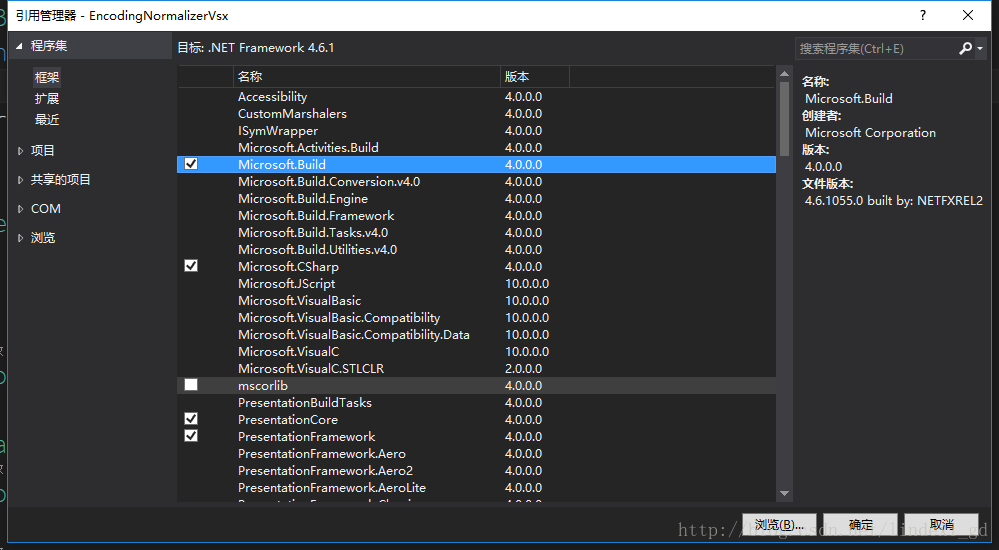999x550 pixels.
Task: Select the 最近 category
Action: tap(47, 120)
